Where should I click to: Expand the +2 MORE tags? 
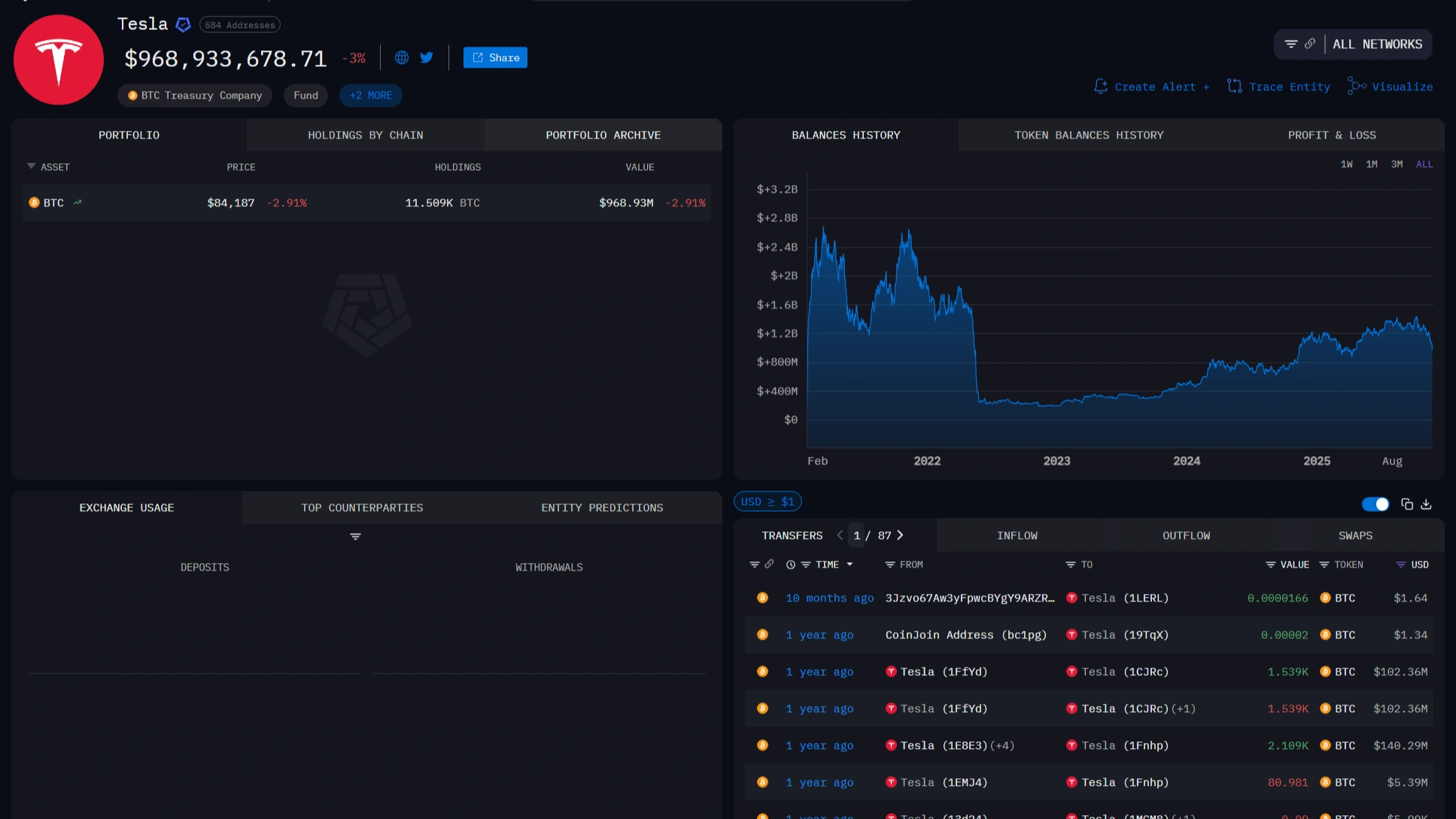370,96
